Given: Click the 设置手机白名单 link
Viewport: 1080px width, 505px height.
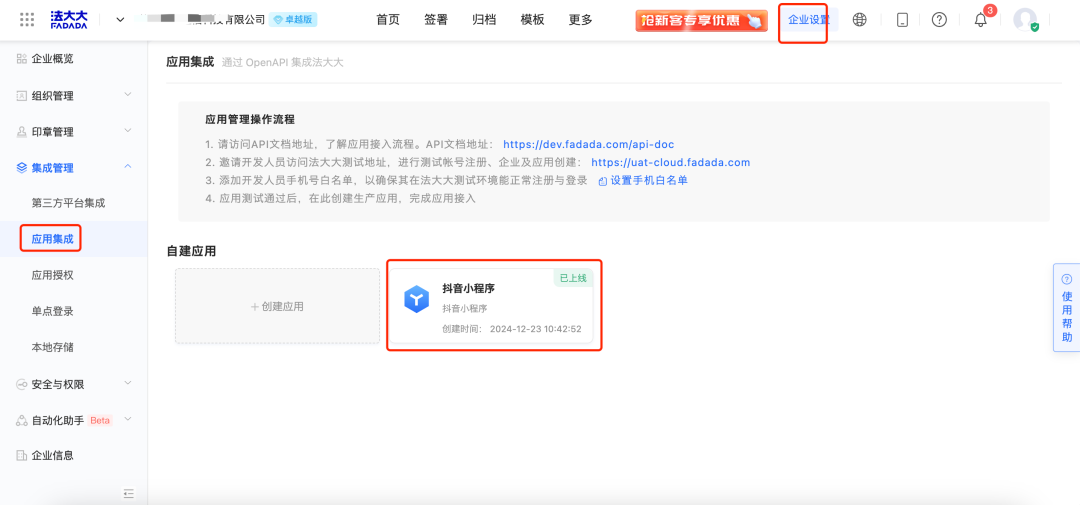Looking at the screenshot, I should [x=643, y=181].
